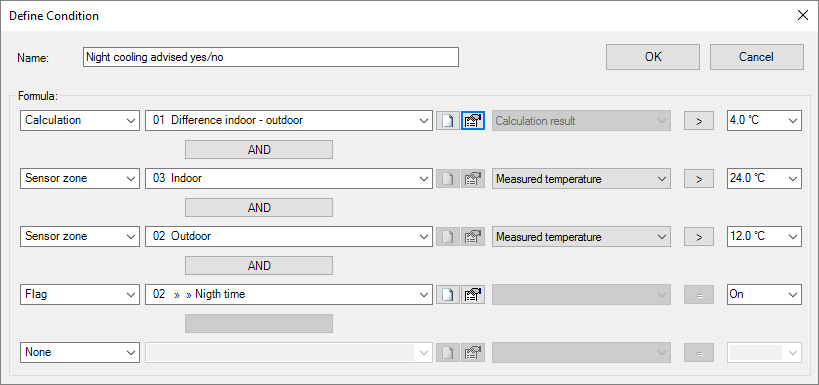Open Measured temperature dropdown in Outdoor row
The image size is (819, 385).
click(581, 237)
